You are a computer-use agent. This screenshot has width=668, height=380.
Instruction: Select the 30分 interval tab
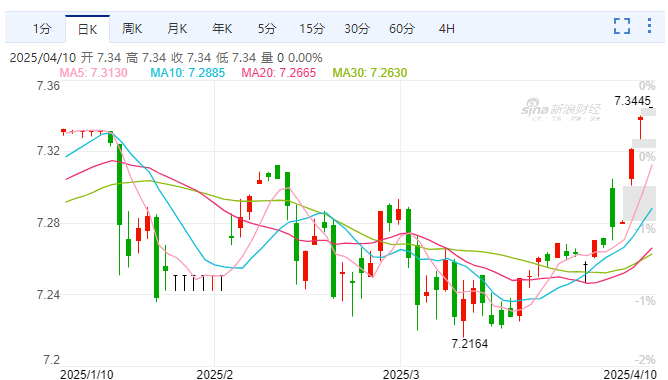[x=357, y=29]
